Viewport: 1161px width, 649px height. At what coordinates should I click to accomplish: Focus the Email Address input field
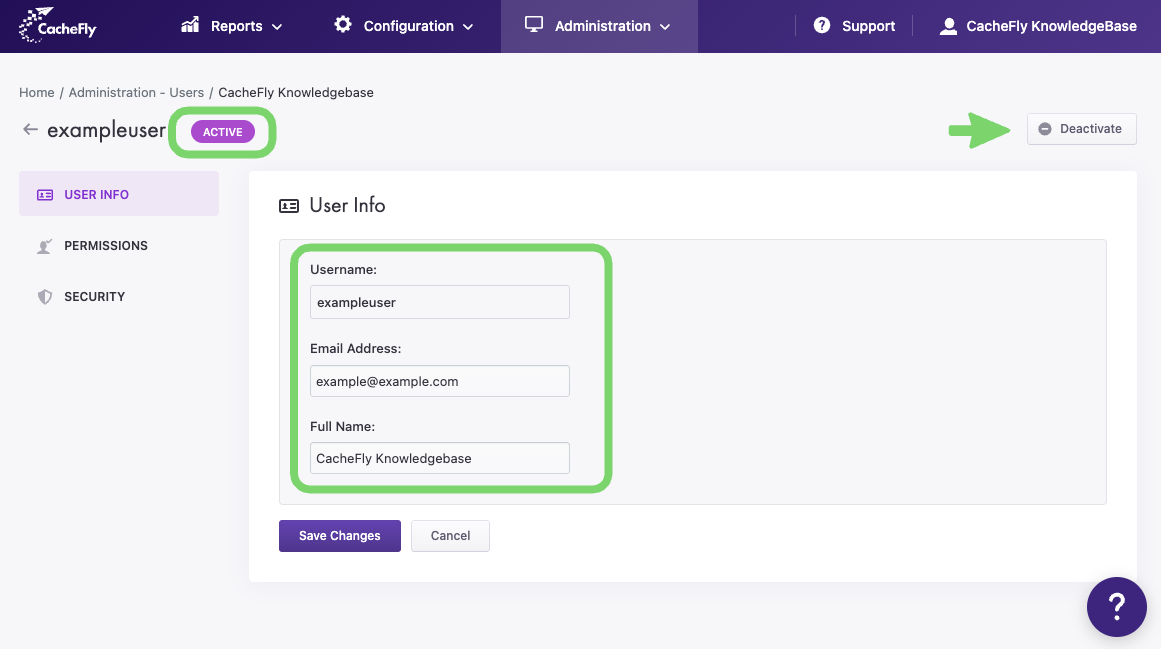click(440, 381)
